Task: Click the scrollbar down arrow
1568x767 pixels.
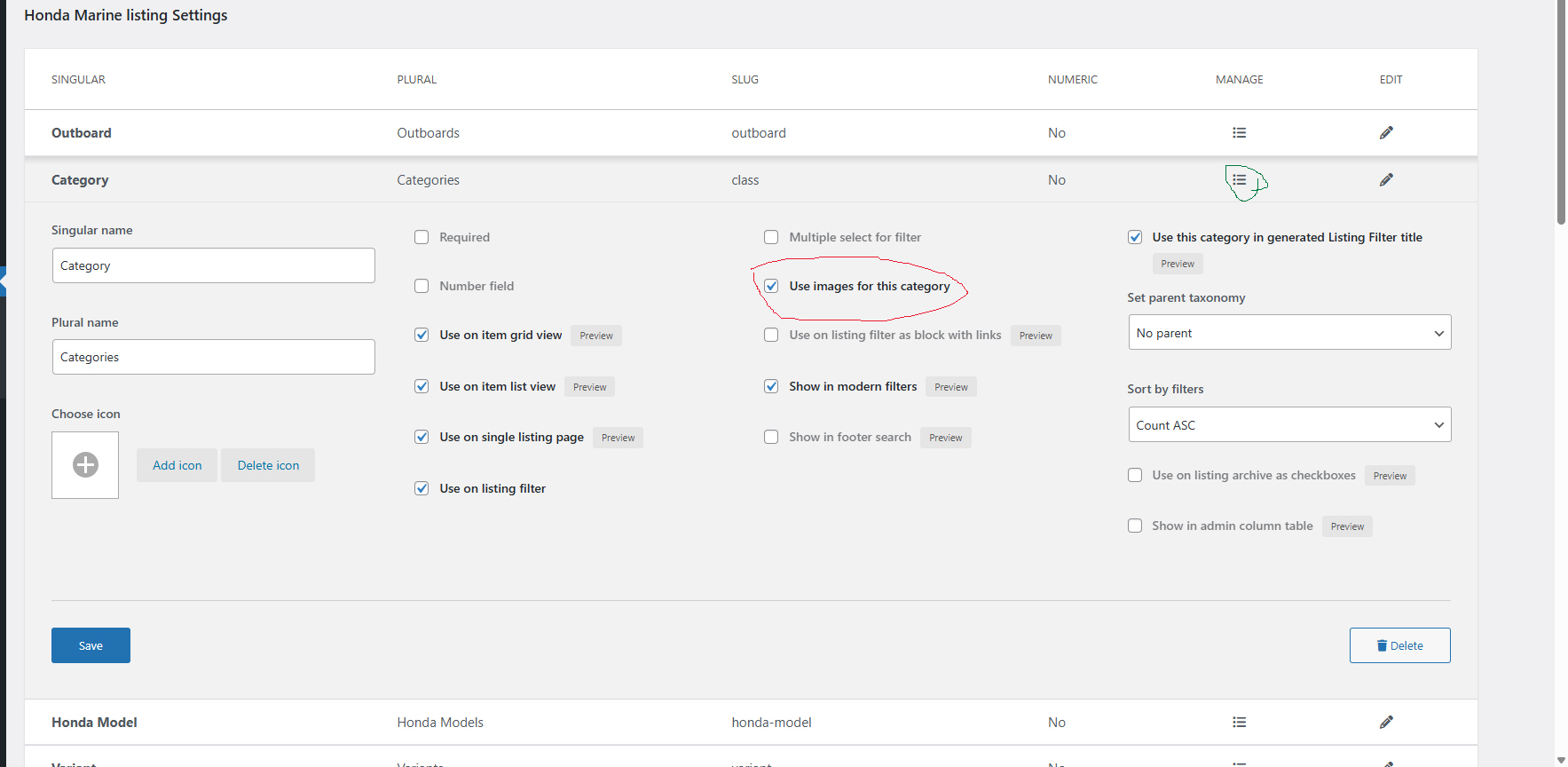Action: click(x=1561, y=761)
